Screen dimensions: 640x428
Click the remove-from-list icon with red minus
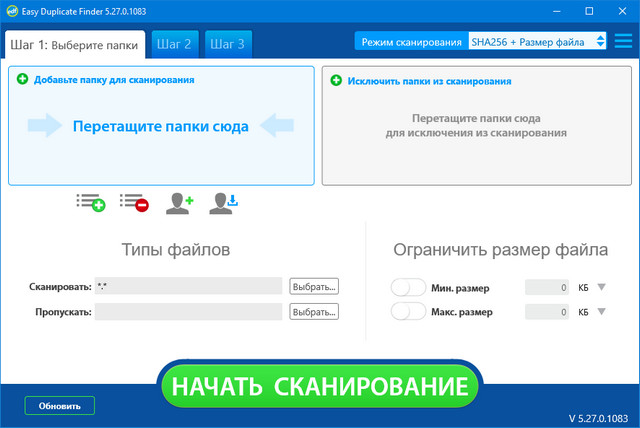click(134, 203)
